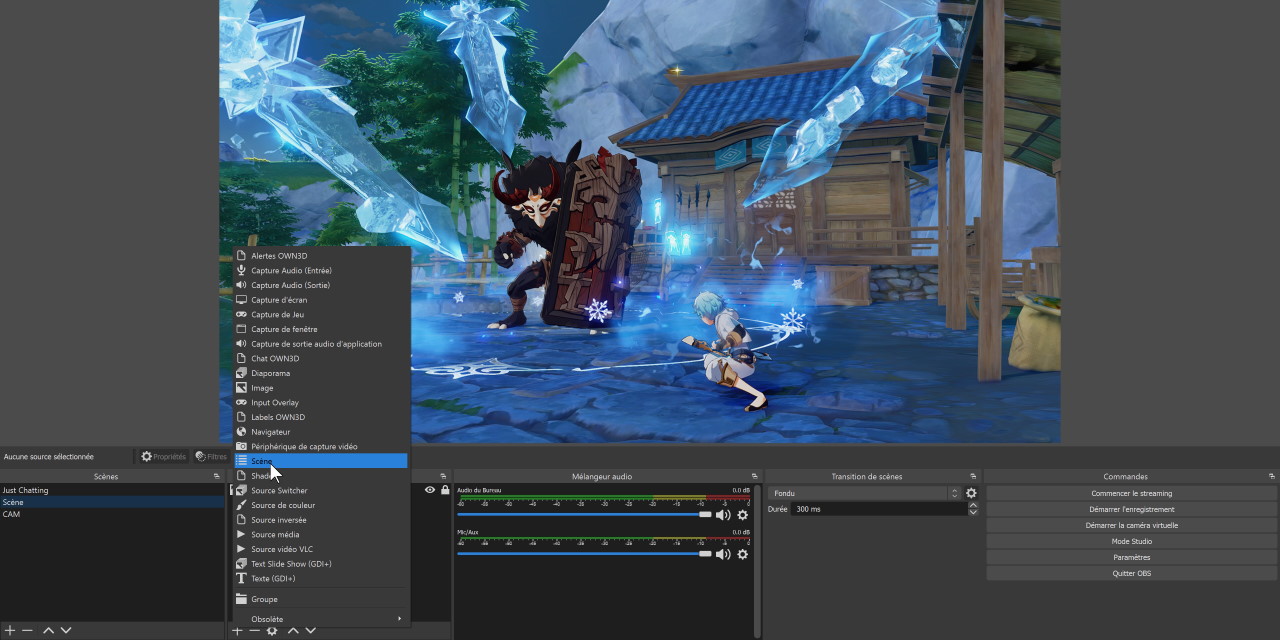The image size is (1280, 640).
Task: Toggle source visibility eye icon
Action: click(430, 490)
